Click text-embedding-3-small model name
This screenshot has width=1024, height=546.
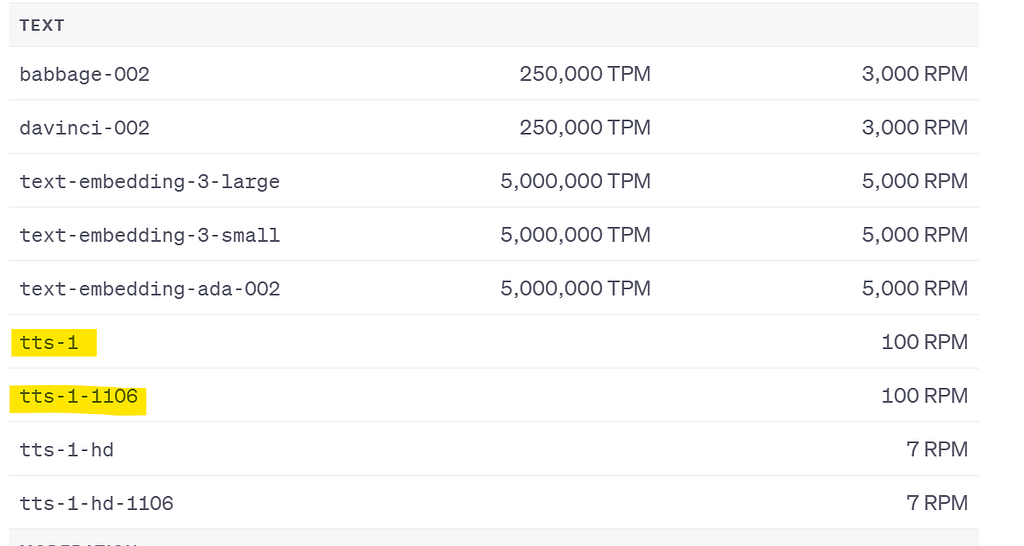pos(149,236)
